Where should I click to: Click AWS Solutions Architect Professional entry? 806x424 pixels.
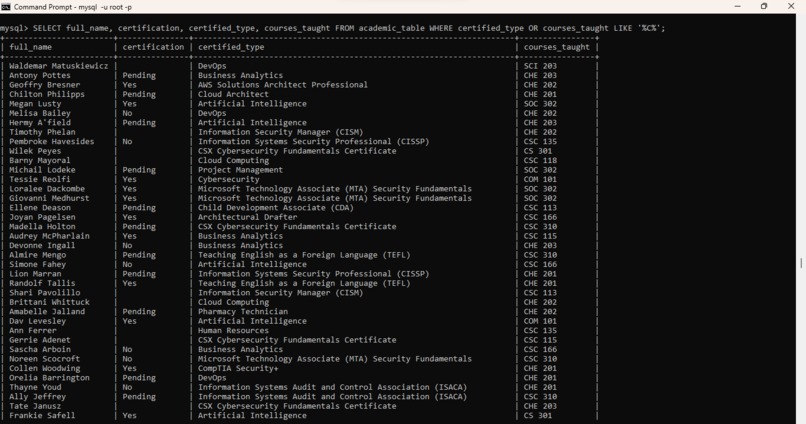point(283,85)
